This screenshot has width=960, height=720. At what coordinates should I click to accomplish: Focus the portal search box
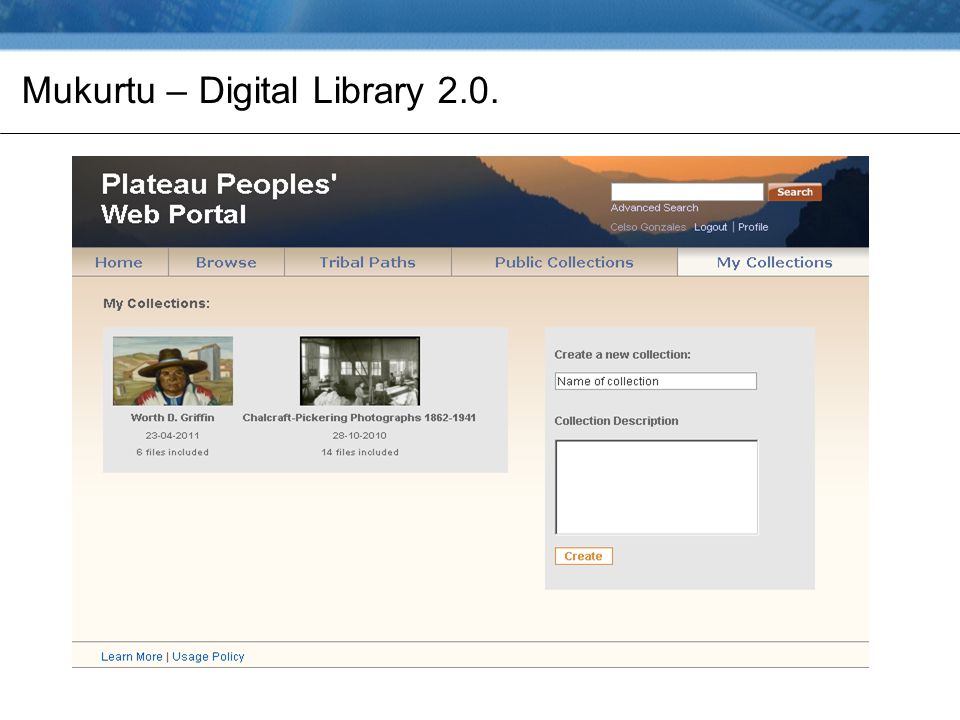coord(687,192)
